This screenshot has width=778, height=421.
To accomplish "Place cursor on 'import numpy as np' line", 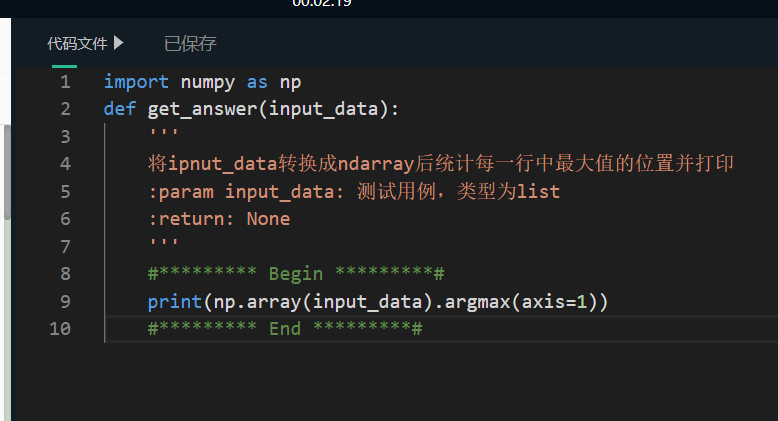I will tap(202, 82).
